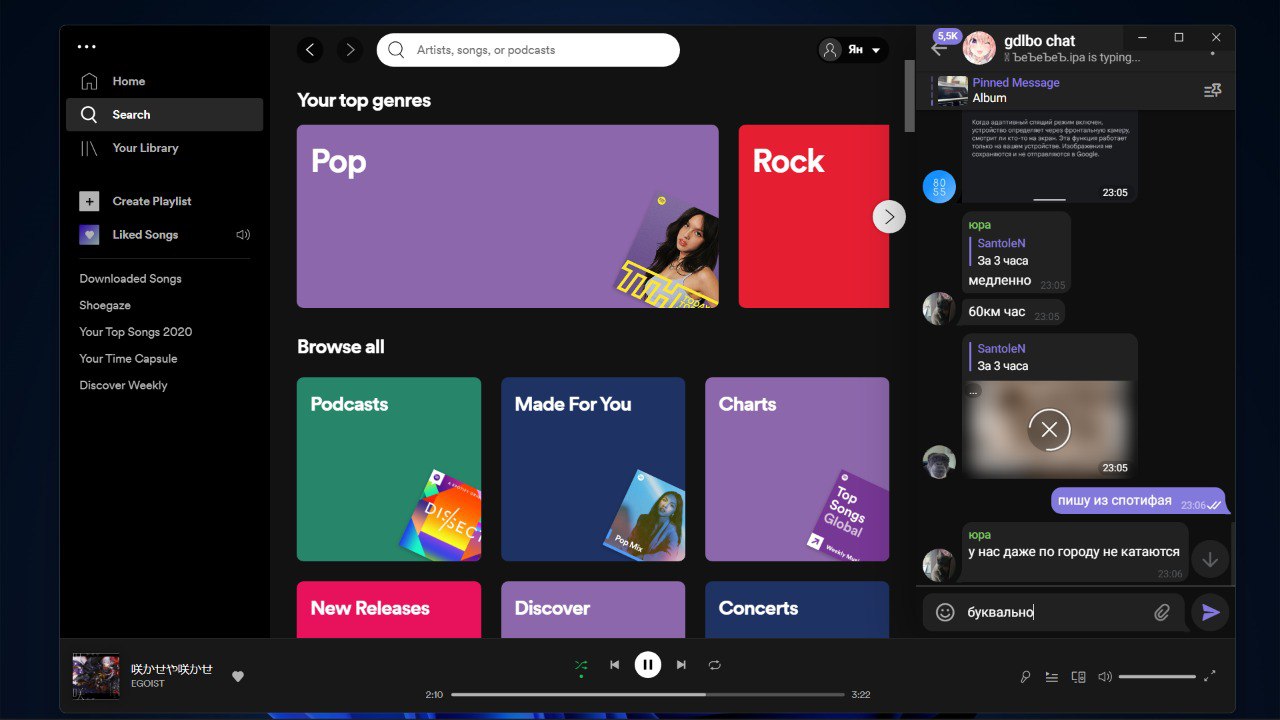Open the playing song title 咲かせや咲かせ

pyautogui.click(x=172, y=669)
